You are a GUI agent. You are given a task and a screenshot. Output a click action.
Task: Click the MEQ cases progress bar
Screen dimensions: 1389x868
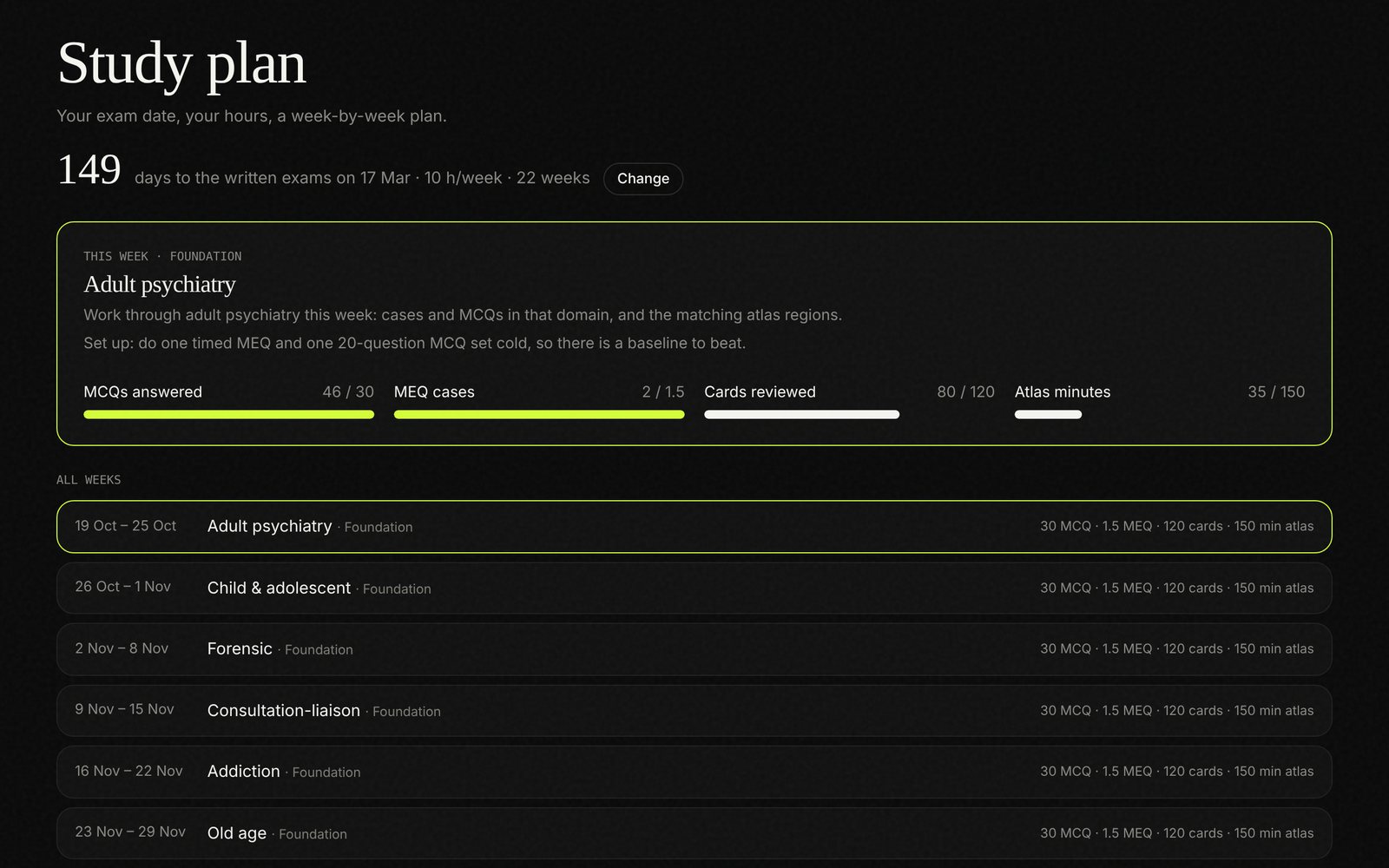[x=539, y=414]
